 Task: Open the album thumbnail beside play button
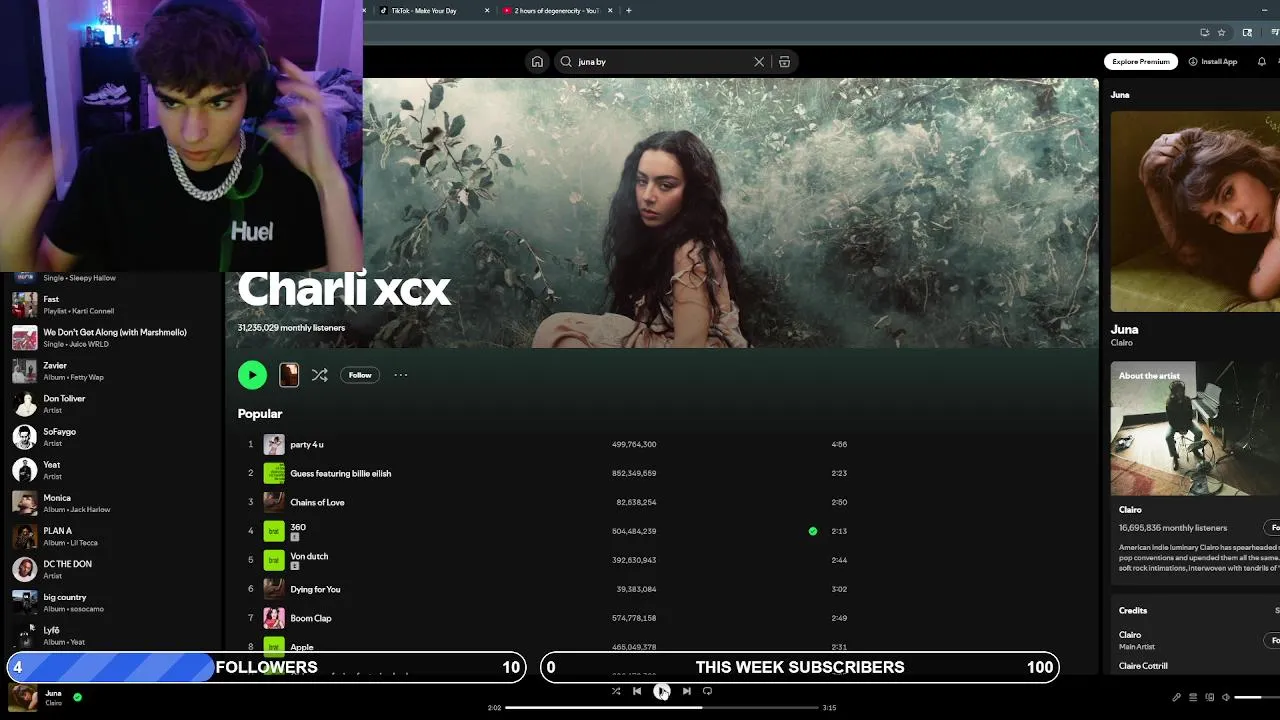289,375
